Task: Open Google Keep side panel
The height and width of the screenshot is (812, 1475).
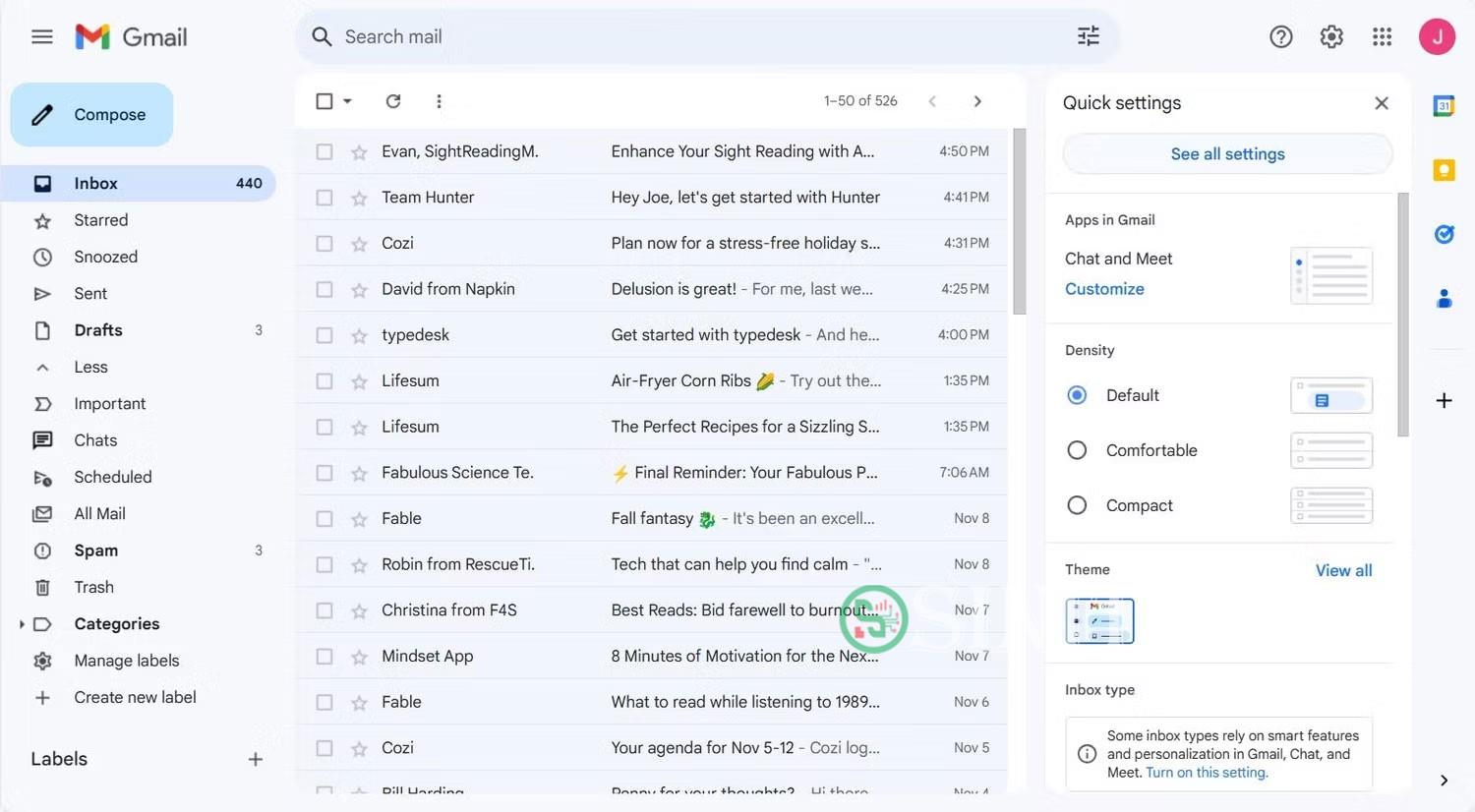Action: (1444, 170)
